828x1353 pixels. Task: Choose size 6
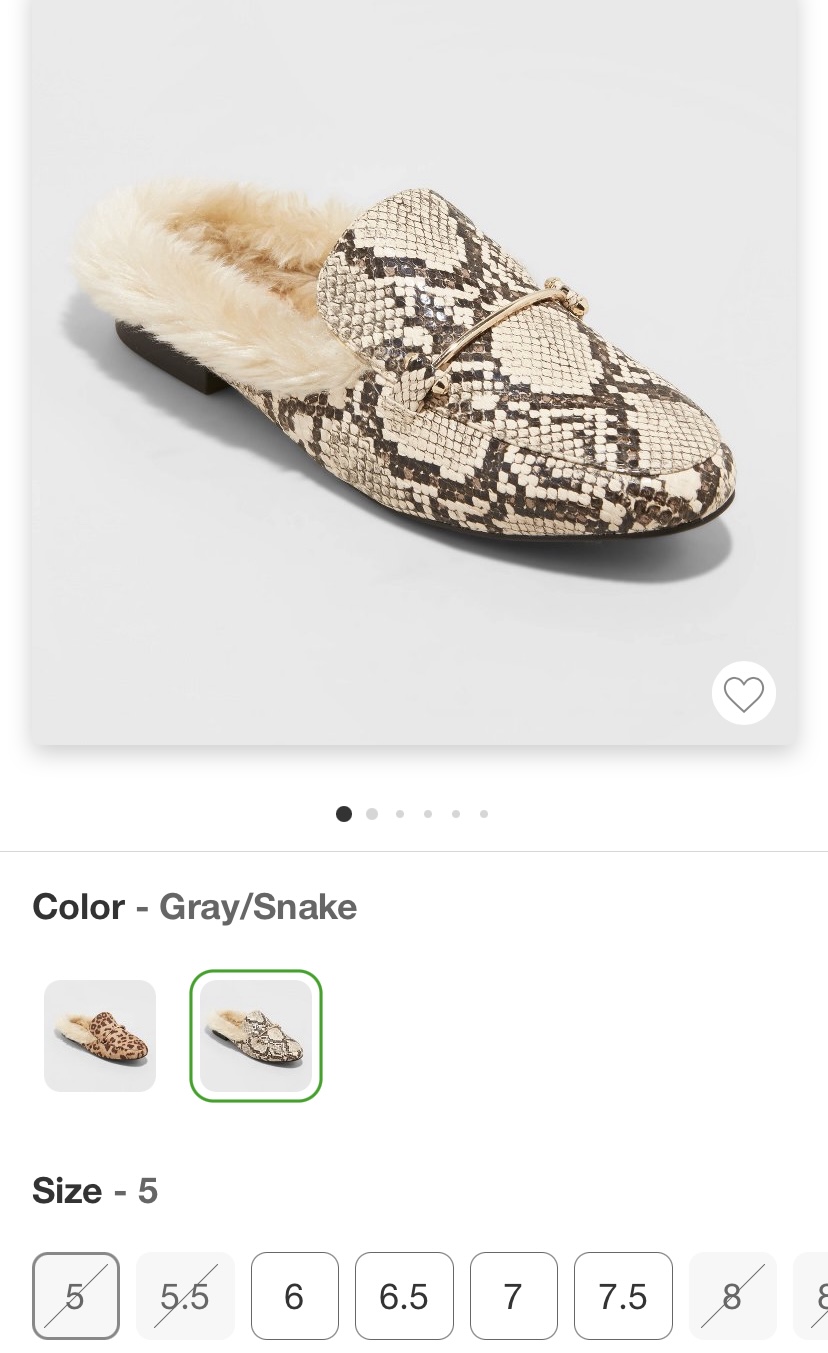click(294, 1296)
